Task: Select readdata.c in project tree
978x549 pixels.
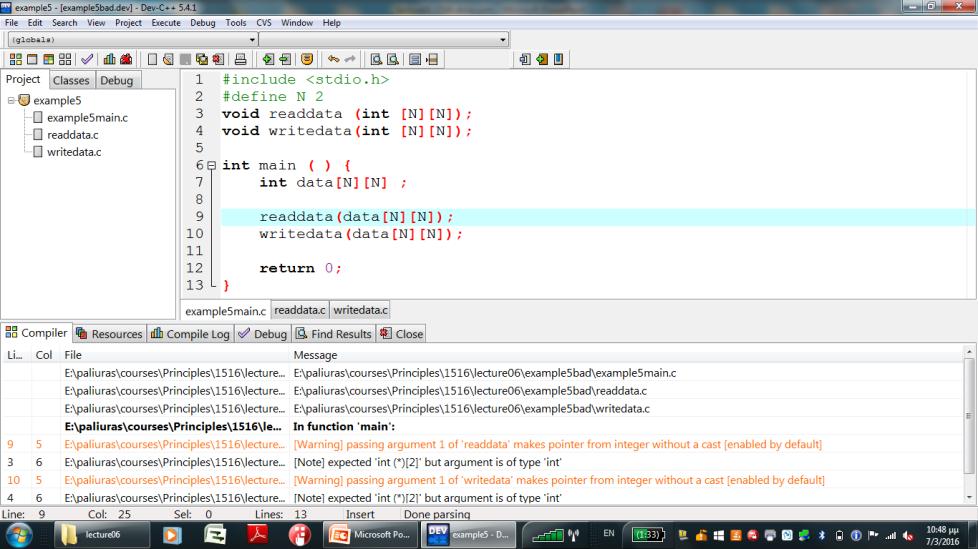Action: (x=72, y=135)
